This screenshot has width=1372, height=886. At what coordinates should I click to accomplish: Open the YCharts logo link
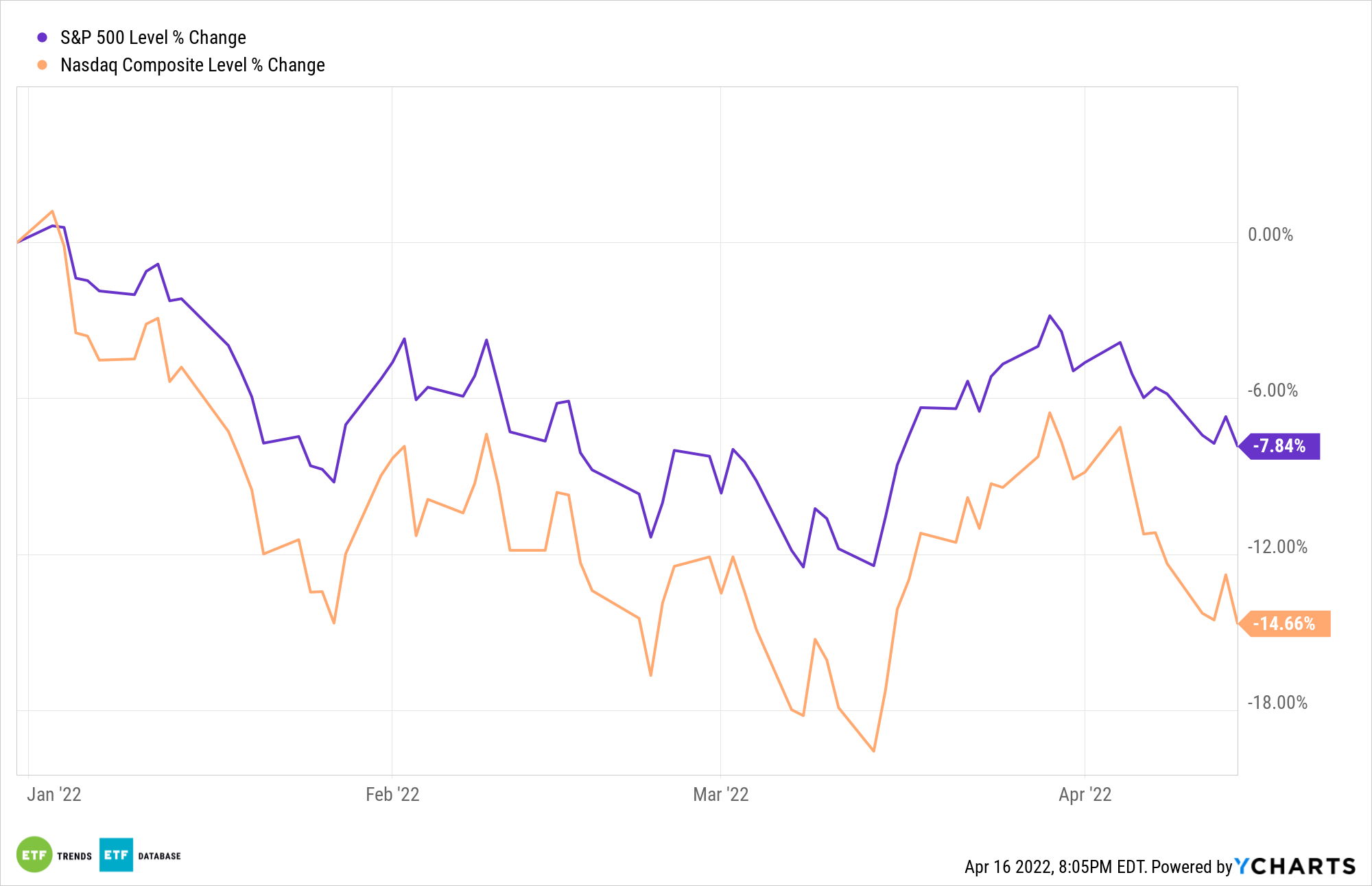(x=1295, y=866)
